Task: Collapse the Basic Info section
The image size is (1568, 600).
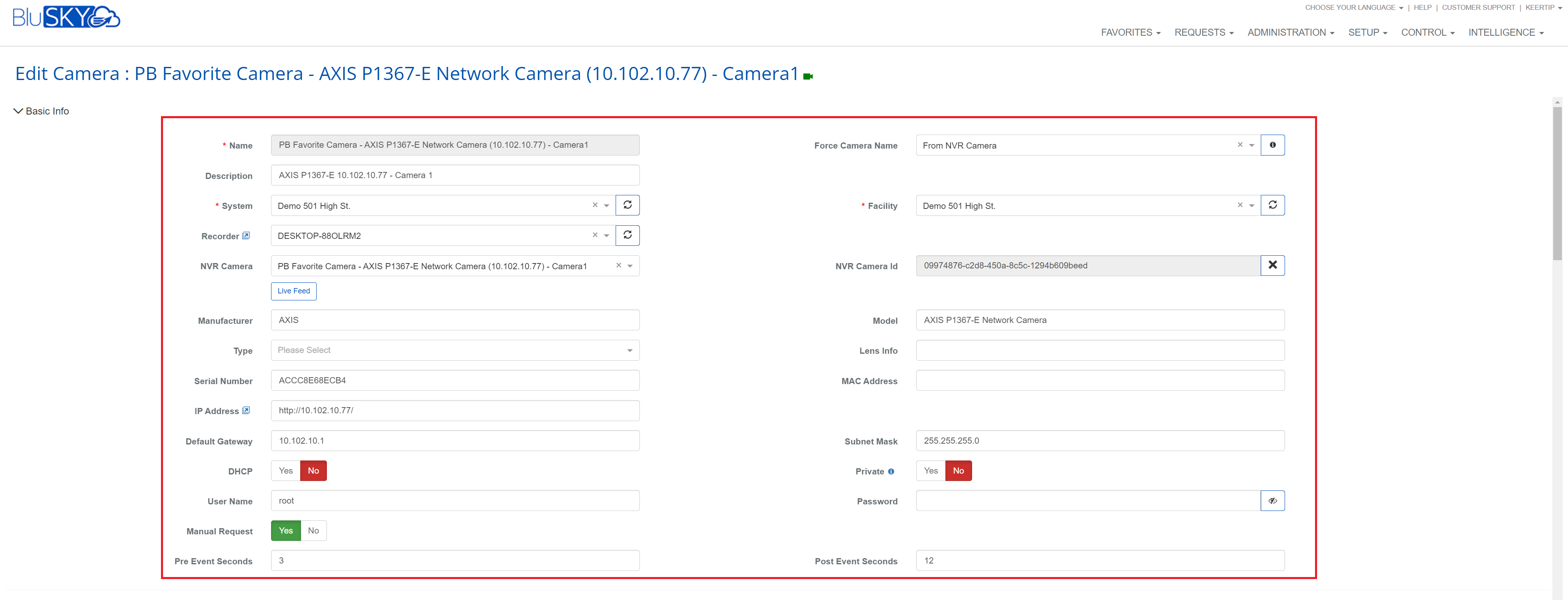Action: pos(17,111)
